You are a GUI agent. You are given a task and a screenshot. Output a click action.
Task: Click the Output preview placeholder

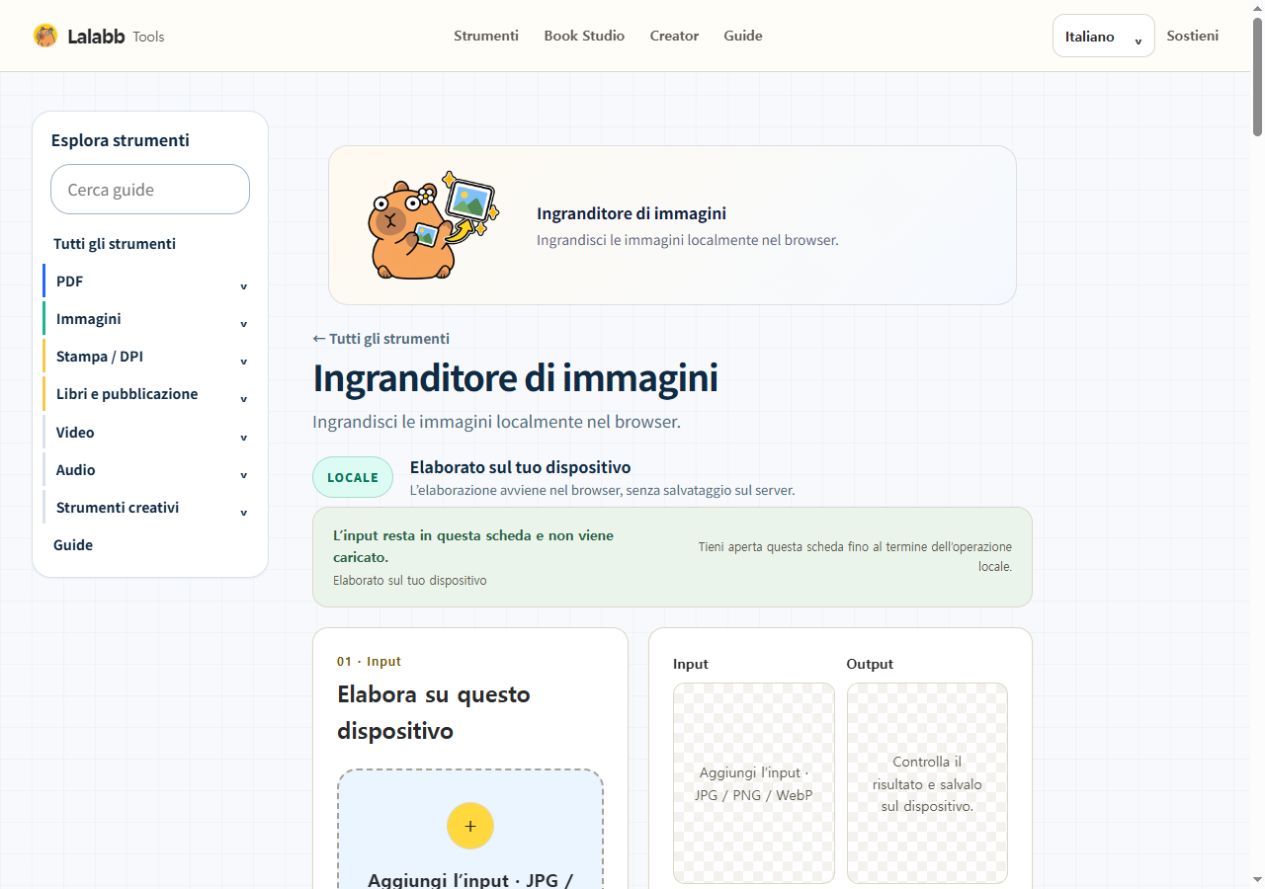tap(927, 783)
